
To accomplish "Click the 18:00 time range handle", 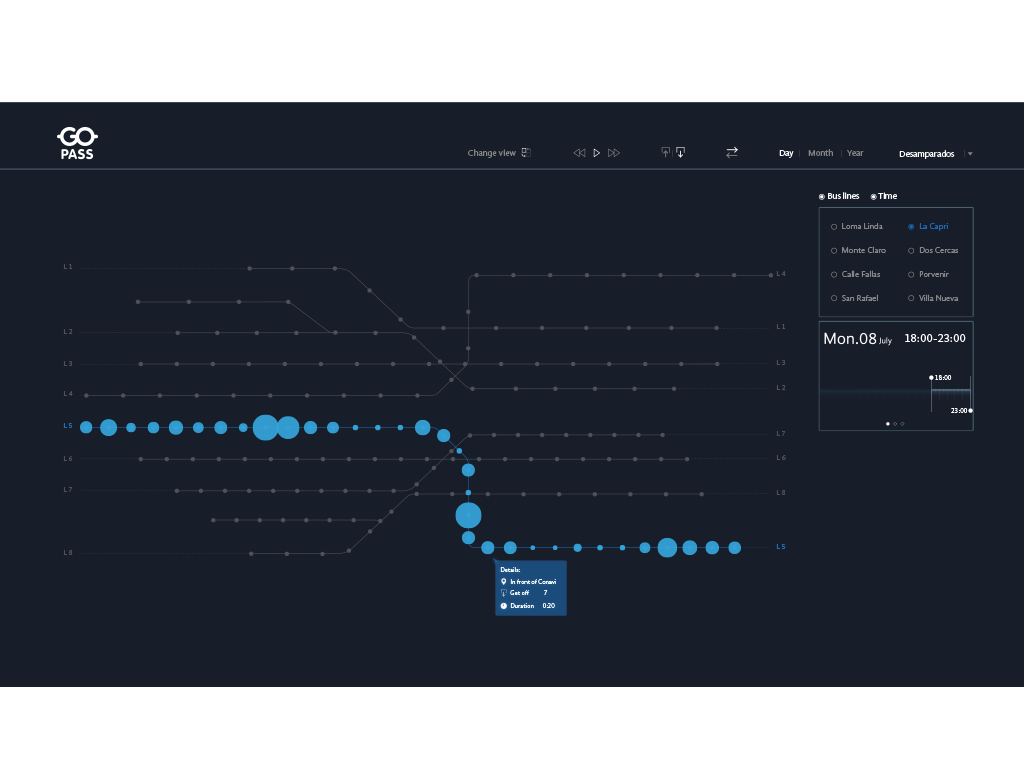I will pos(931,378).
